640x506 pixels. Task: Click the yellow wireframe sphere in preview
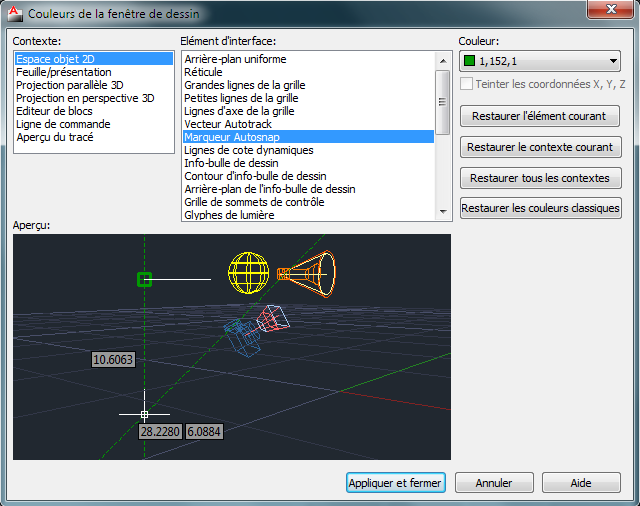pyautogui.click(x=249, y=272)
